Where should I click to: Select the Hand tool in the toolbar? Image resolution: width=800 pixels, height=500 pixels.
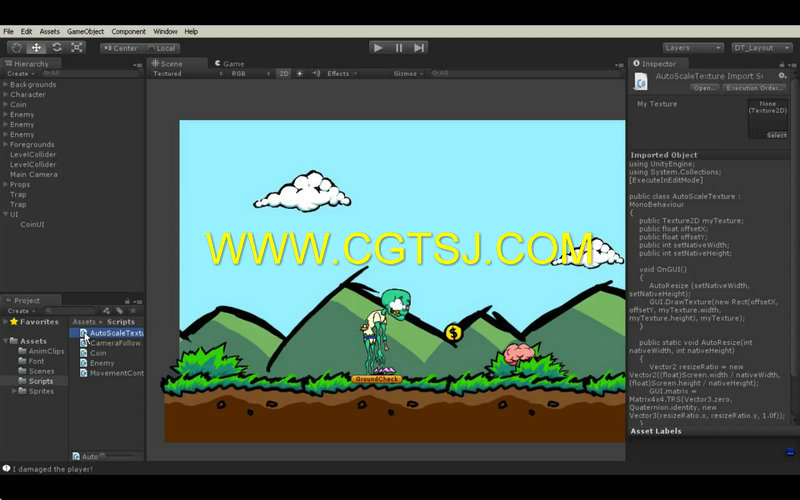(16, 47)
